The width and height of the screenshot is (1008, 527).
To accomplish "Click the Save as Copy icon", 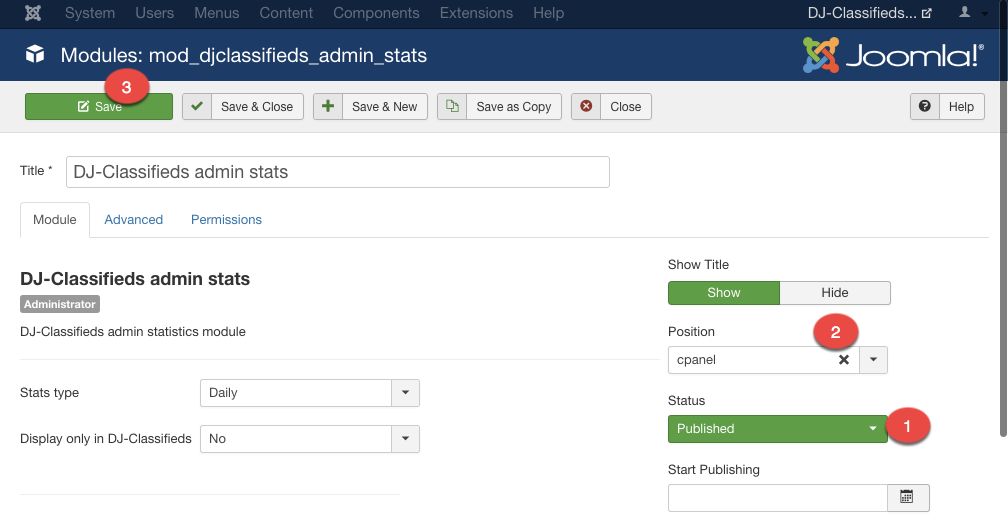I will click(452, 107).
